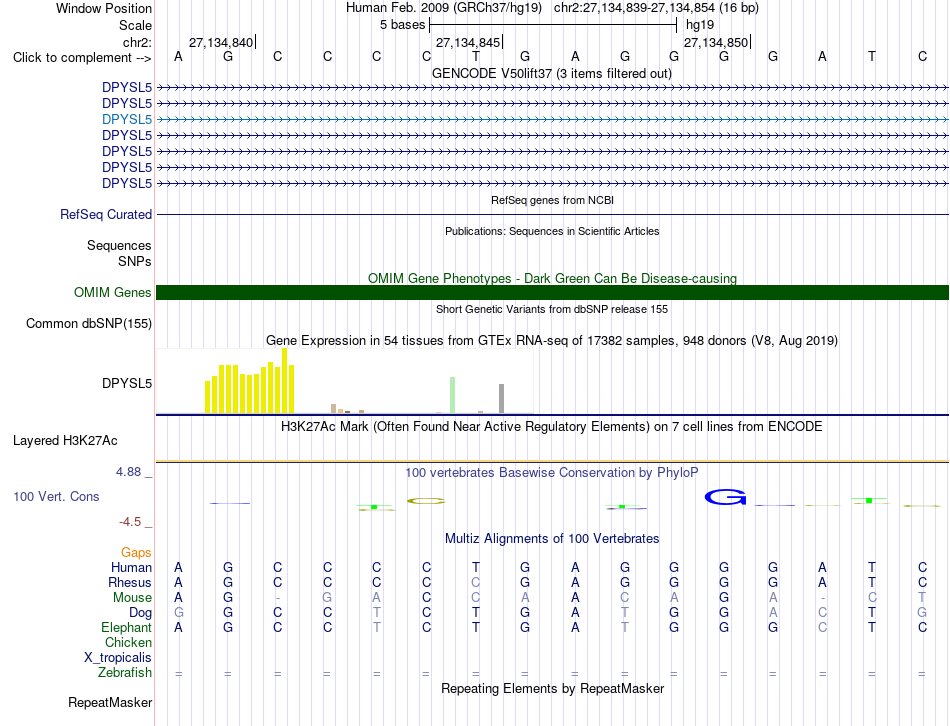Click the 'chr2:' base position label
Viewport: 950px width, 726px height.
click(x=138, y=42)
